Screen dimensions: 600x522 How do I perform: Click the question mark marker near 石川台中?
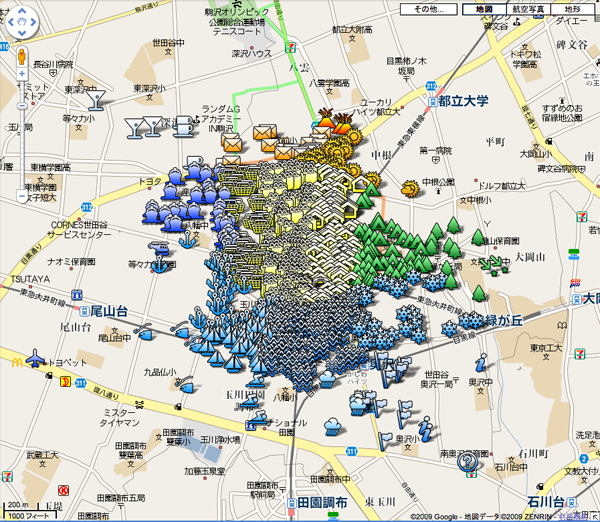pyautogui.click(x=467, y=461)
